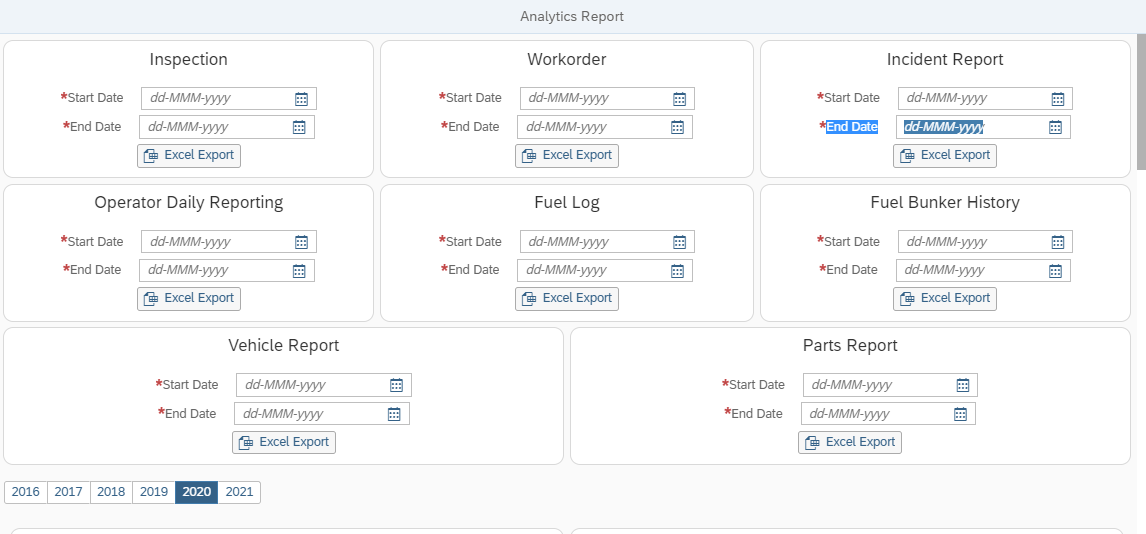Click Excel Export under Operator Daily Reporting
1146x534 pixels.
click(189, 299)
